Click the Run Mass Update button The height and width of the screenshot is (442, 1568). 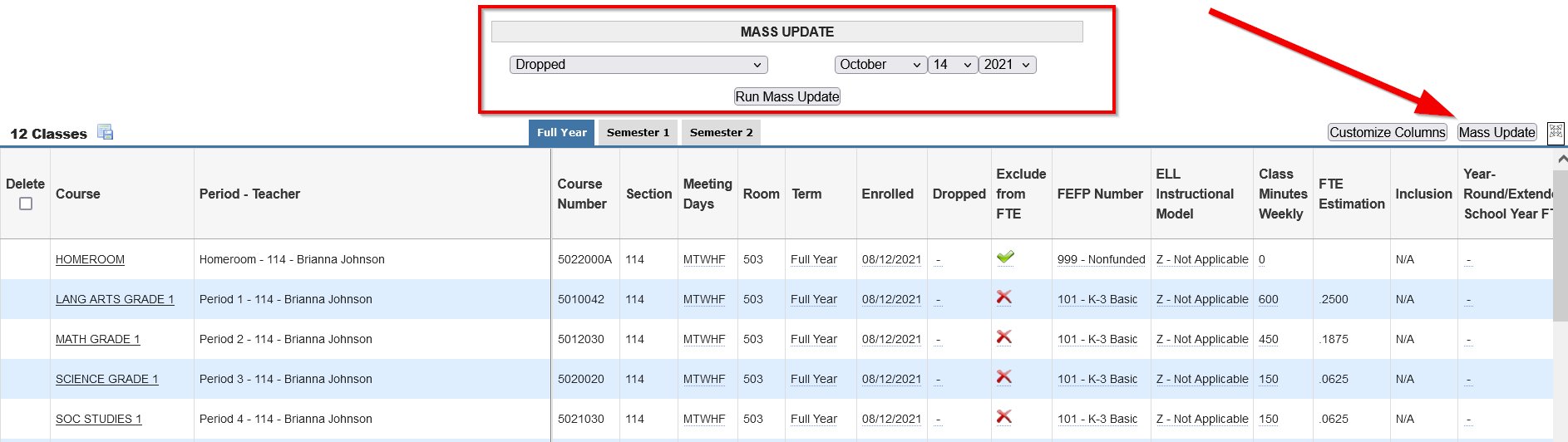coord(787,96)
